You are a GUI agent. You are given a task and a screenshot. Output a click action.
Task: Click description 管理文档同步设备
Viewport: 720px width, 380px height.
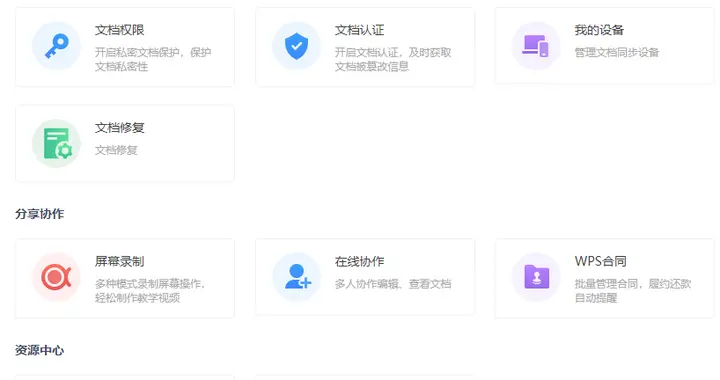tap(617, 52)
